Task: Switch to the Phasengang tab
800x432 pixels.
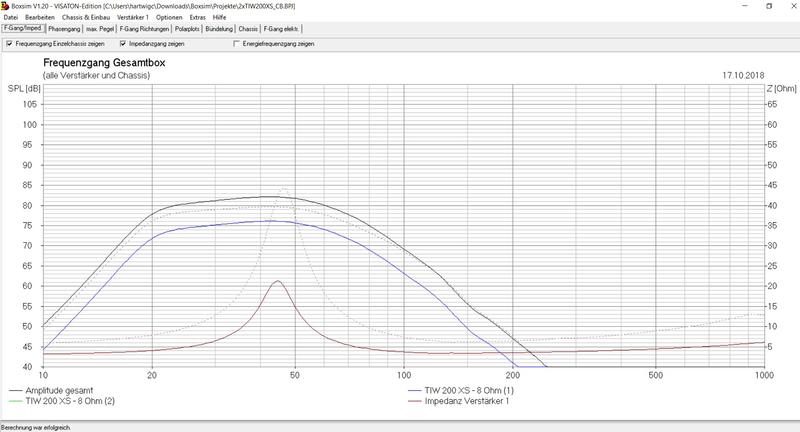Action: click(x=64, y=29)
